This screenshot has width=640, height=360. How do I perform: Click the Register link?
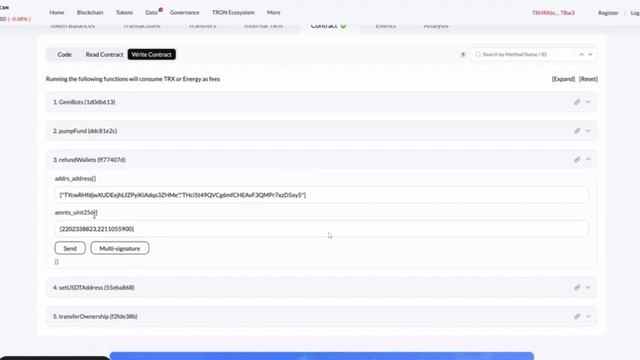tap(608, 13)
